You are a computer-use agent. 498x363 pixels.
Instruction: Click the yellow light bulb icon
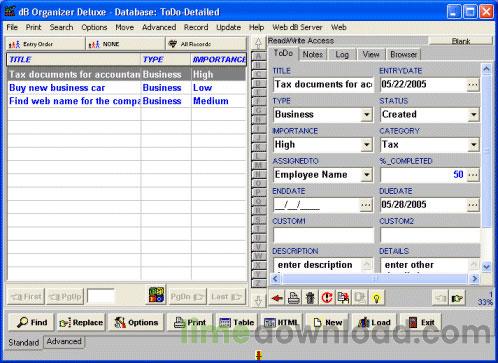[x=376, y=298]
